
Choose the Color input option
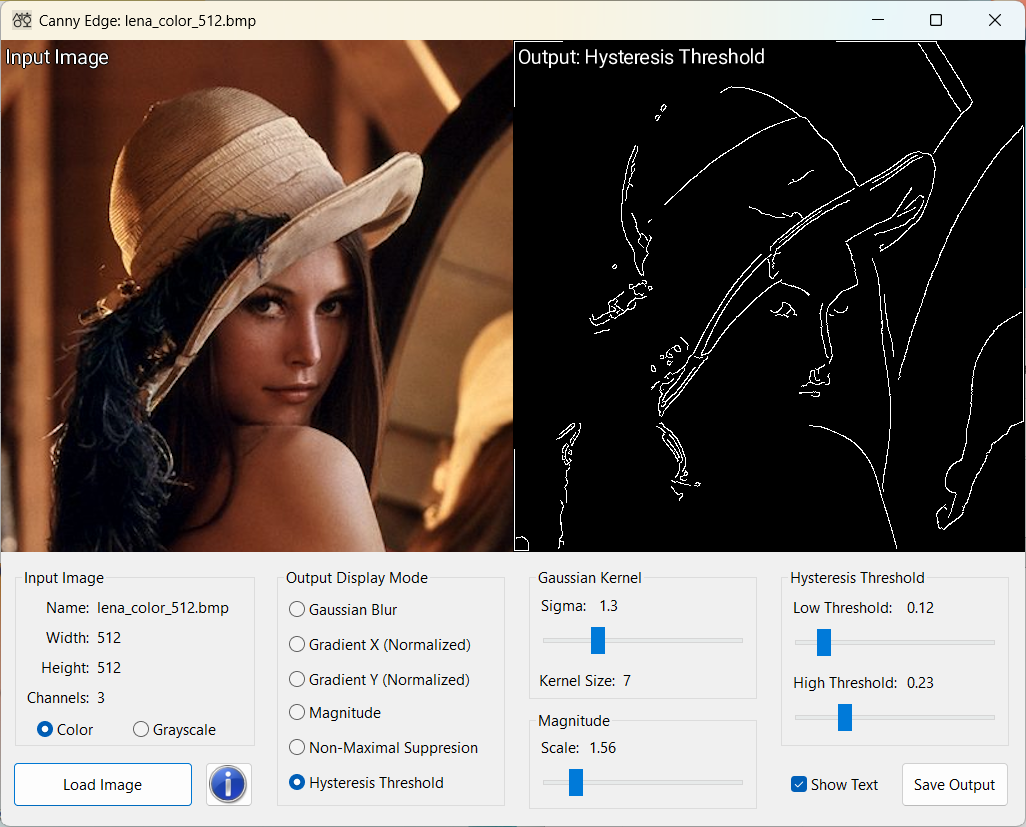pos(45,730)
